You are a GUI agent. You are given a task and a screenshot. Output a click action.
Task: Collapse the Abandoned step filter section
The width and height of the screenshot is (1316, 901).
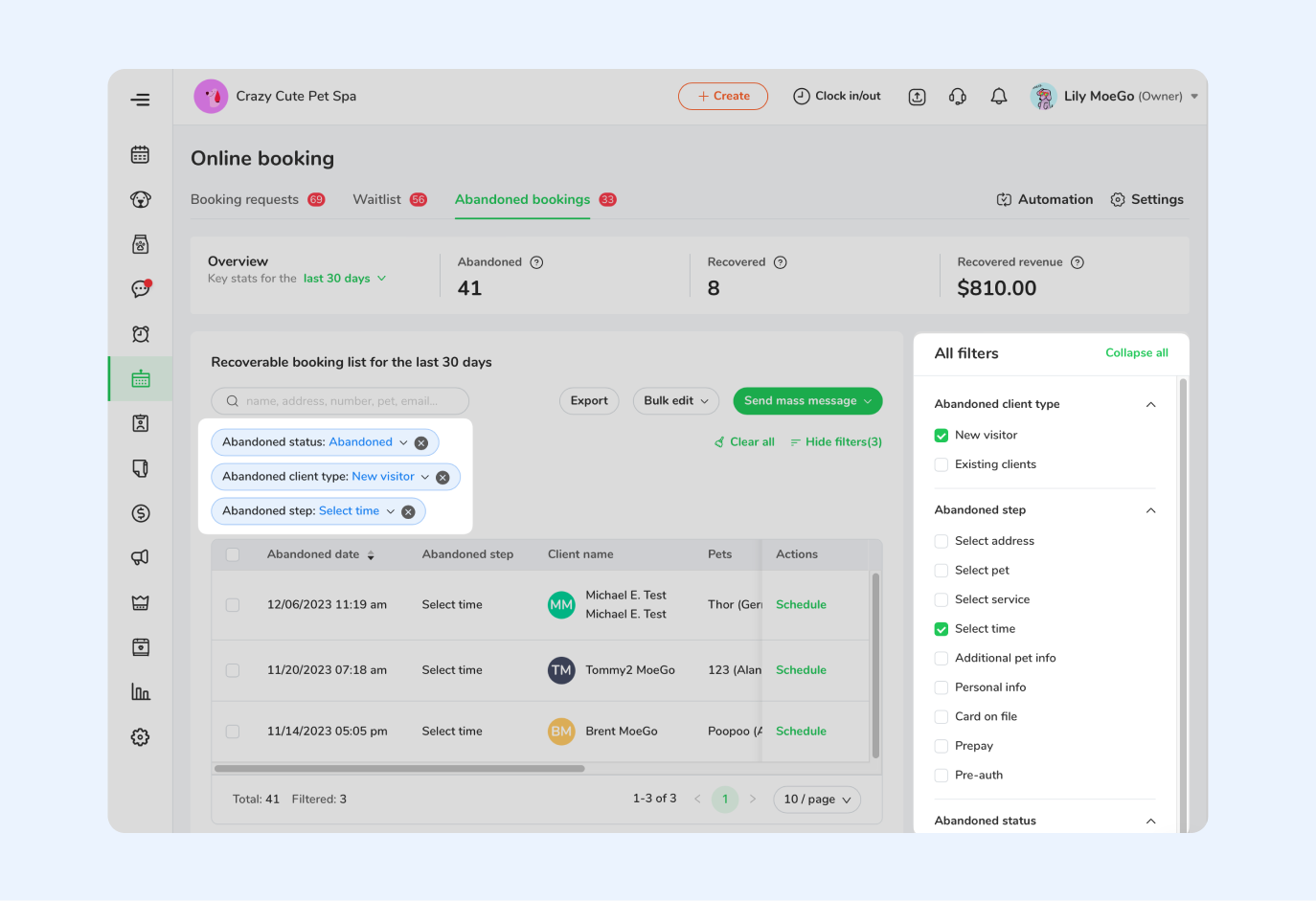[1150, 510]
